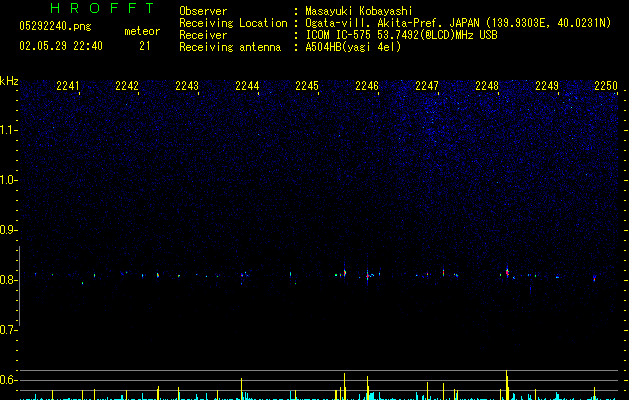Click time marker 2244
Viewport: 629px width, 400px height.
tap(247, 86)
